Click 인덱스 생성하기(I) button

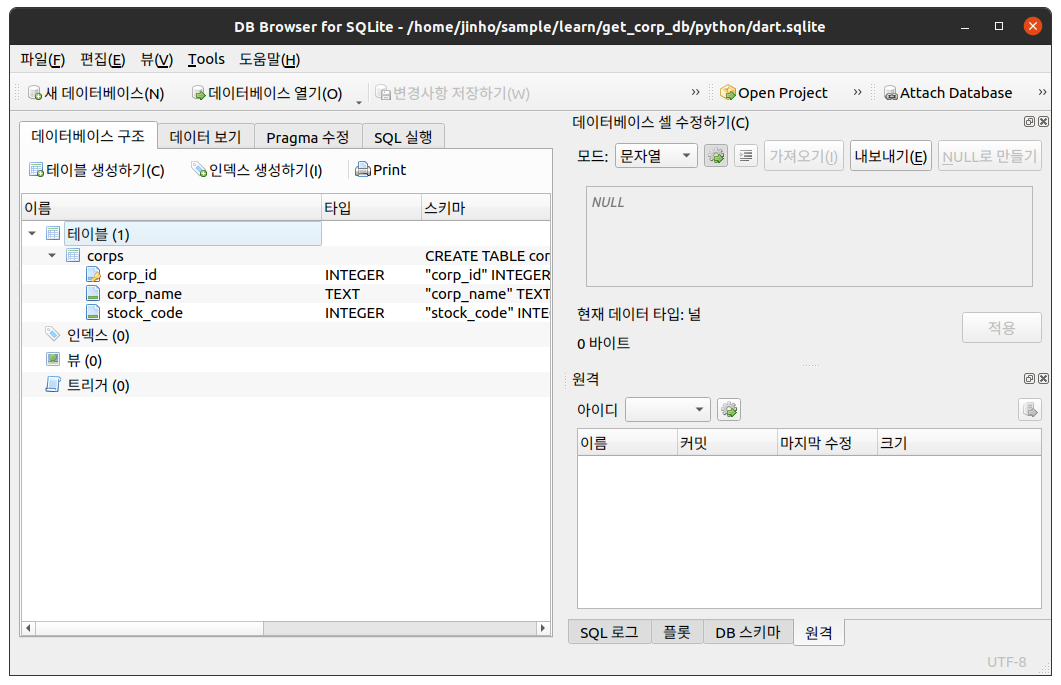pyautogui.click(x=257, y=170)
